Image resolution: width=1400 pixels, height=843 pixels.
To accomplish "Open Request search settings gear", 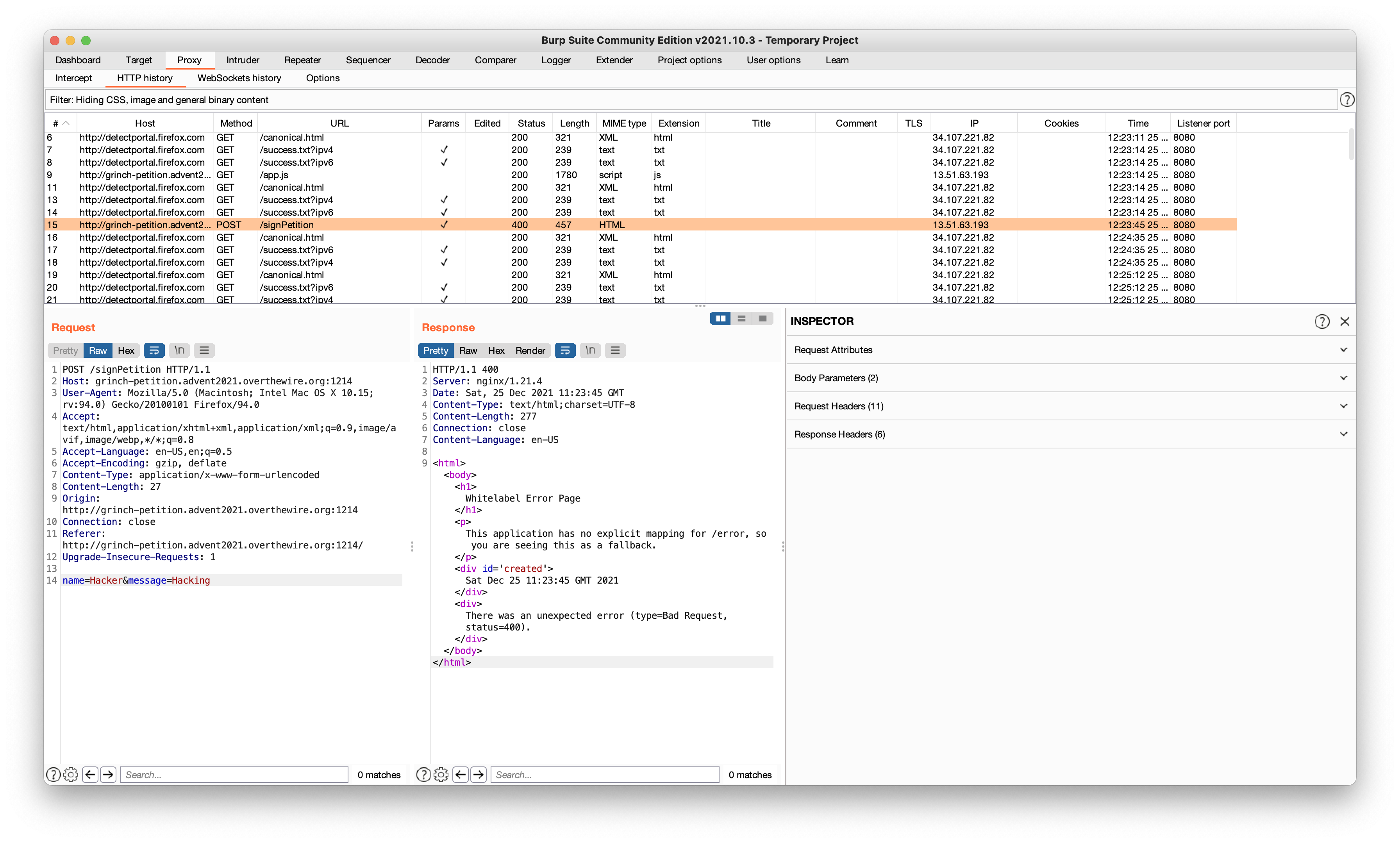I will tap(70, 774).
